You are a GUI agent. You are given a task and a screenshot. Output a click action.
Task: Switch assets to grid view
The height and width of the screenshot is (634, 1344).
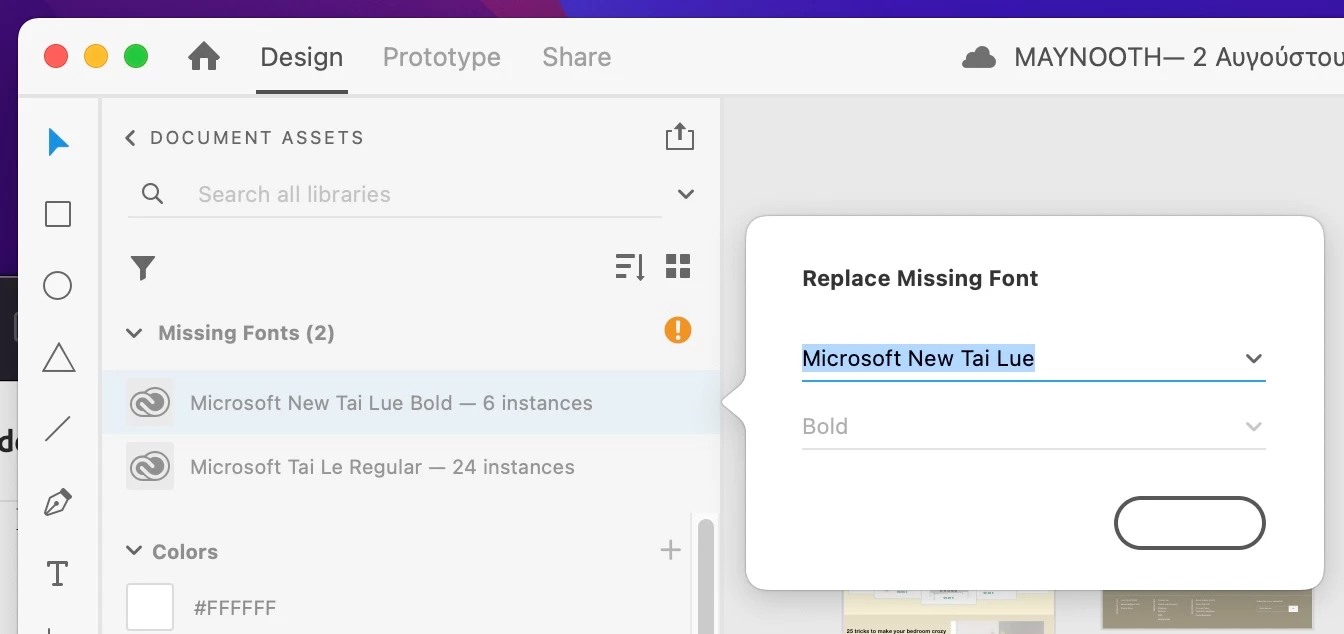(x=678, y=266)
